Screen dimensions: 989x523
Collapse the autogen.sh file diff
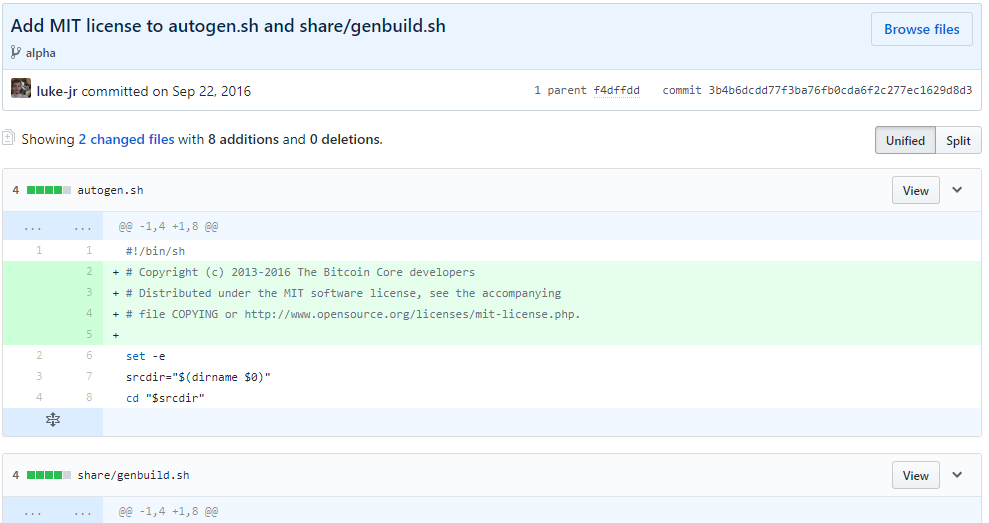[x=957, y=190]
